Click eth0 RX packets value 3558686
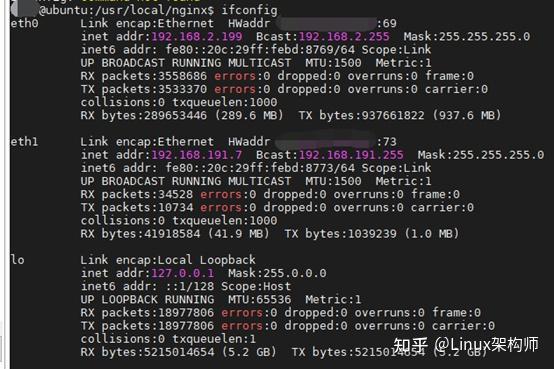The image size is (554, 369). (183, 76)
